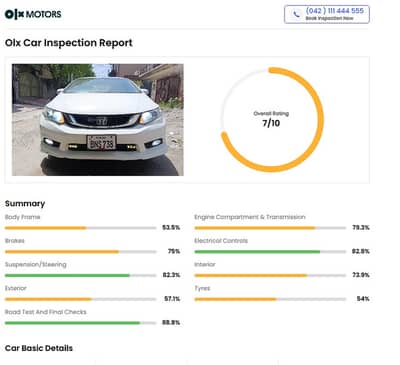Select Road Test And Final Checks bar
This screenshot has width=400, height=365.
pyautogui.click(x=80, y=323)
